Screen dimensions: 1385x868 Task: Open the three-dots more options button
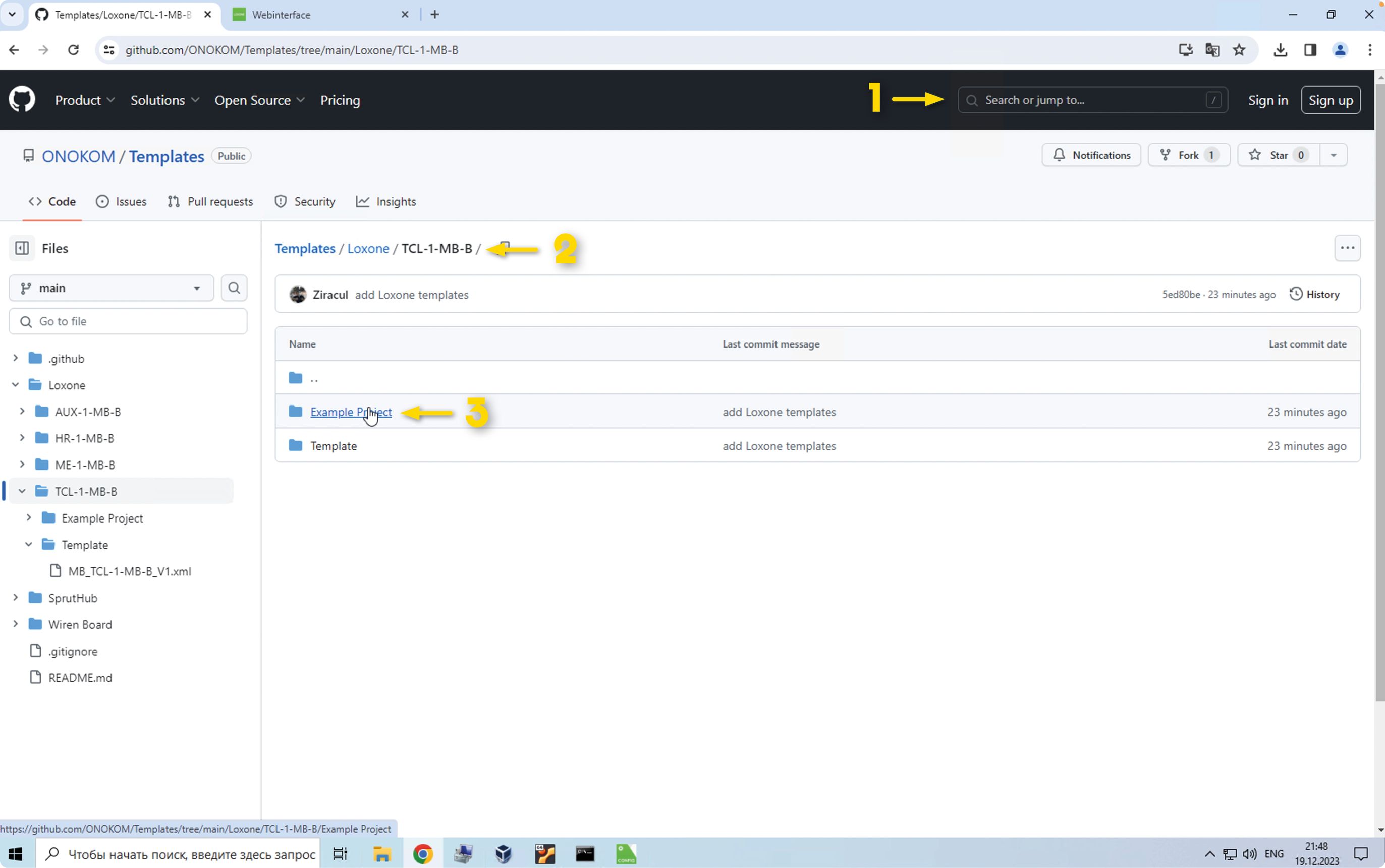1347,248
